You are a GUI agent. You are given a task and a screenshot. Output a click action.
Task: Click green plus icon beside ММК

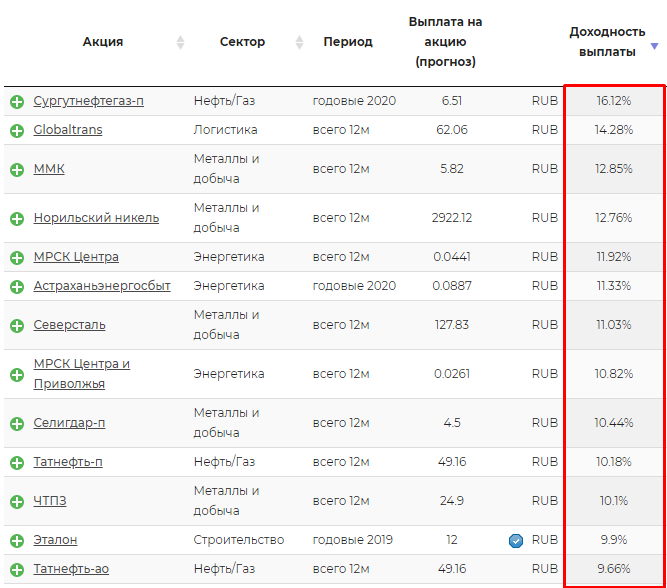(x=17, y=170)
